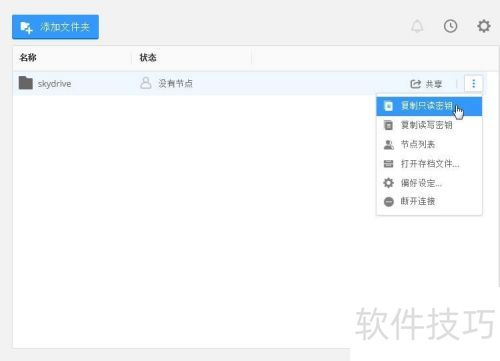This screenshot has width=500, height=361.
Task: Choose 复制只读密钥 from menu
Action: (x=429, y=106)
